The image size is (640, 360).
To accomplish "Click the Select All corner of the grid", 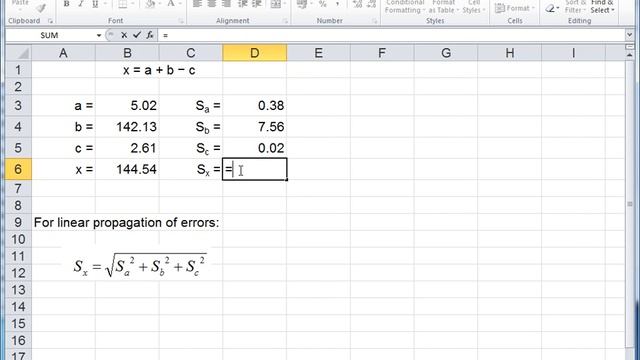I will pyautogui.click(x=18, y=53).
